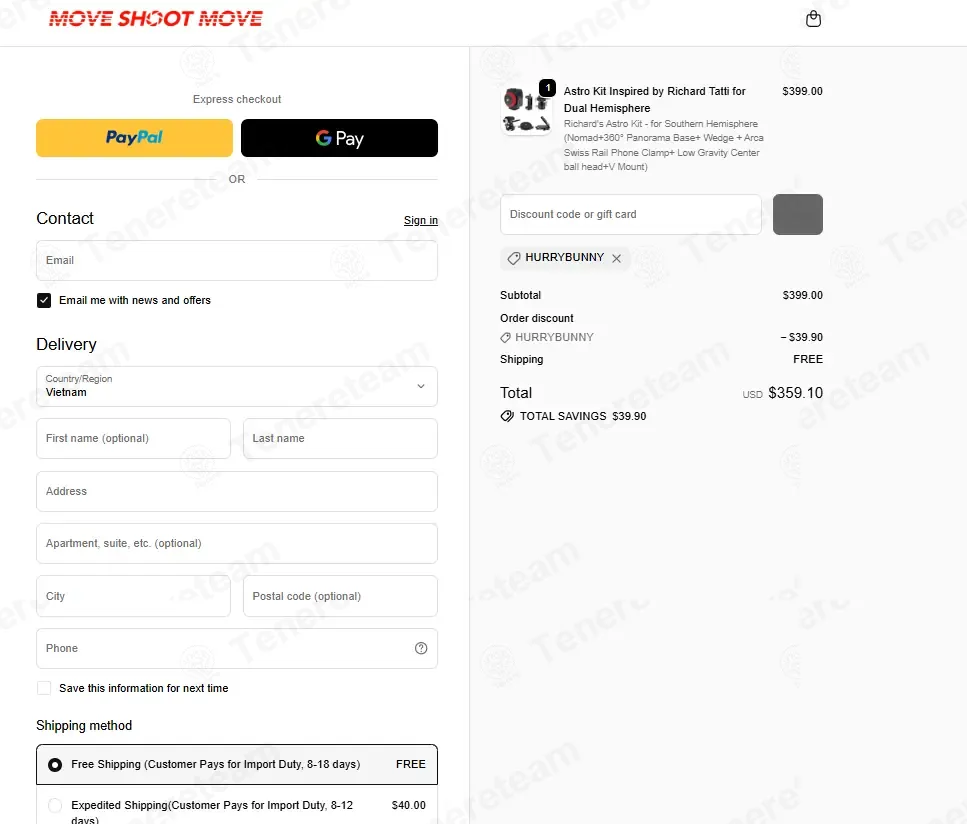
Task: Click the Astro Kit product title text
Action: point(654,100)
